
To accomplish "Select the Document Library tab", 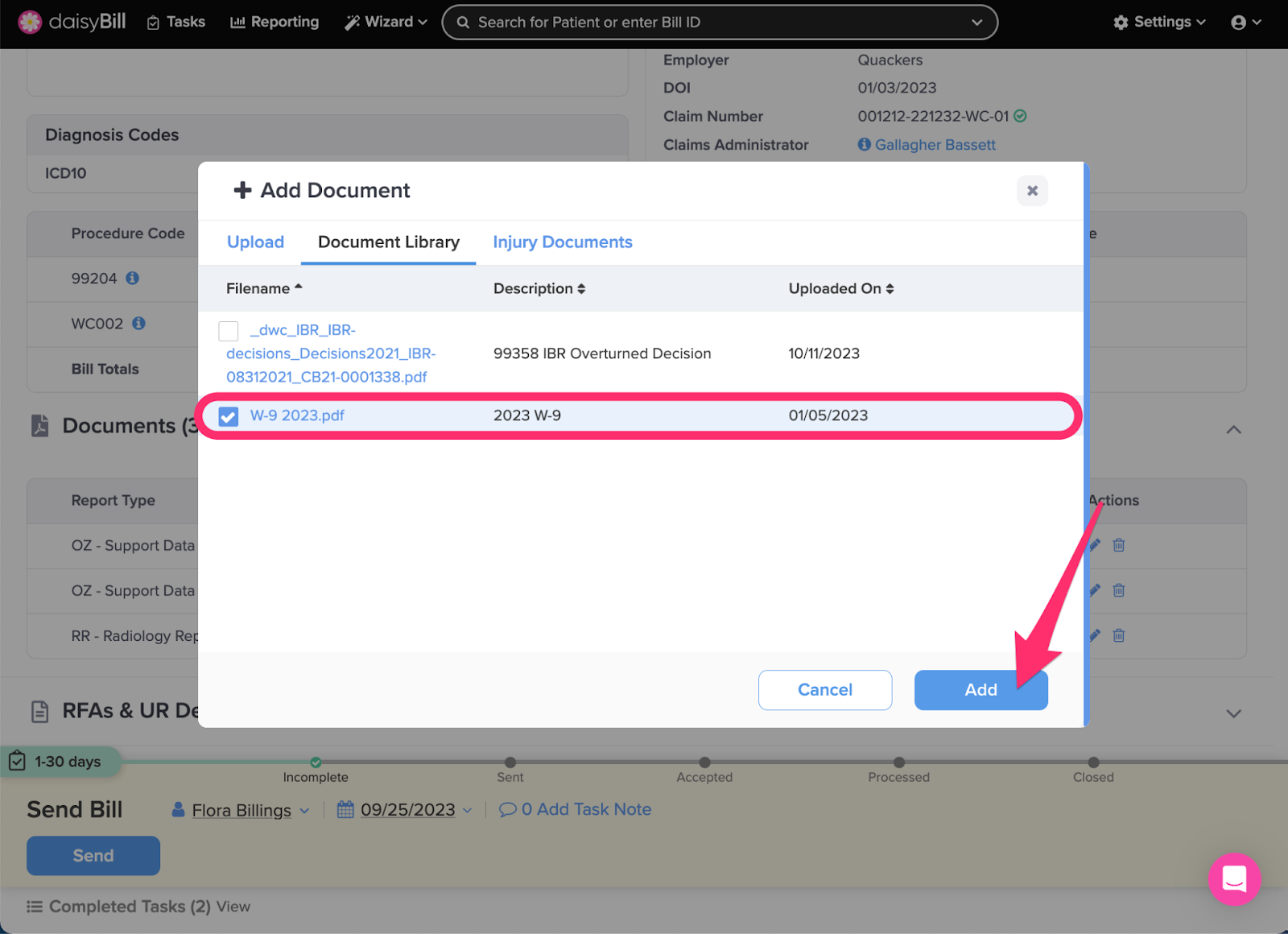I will click(x=389, y=242).
